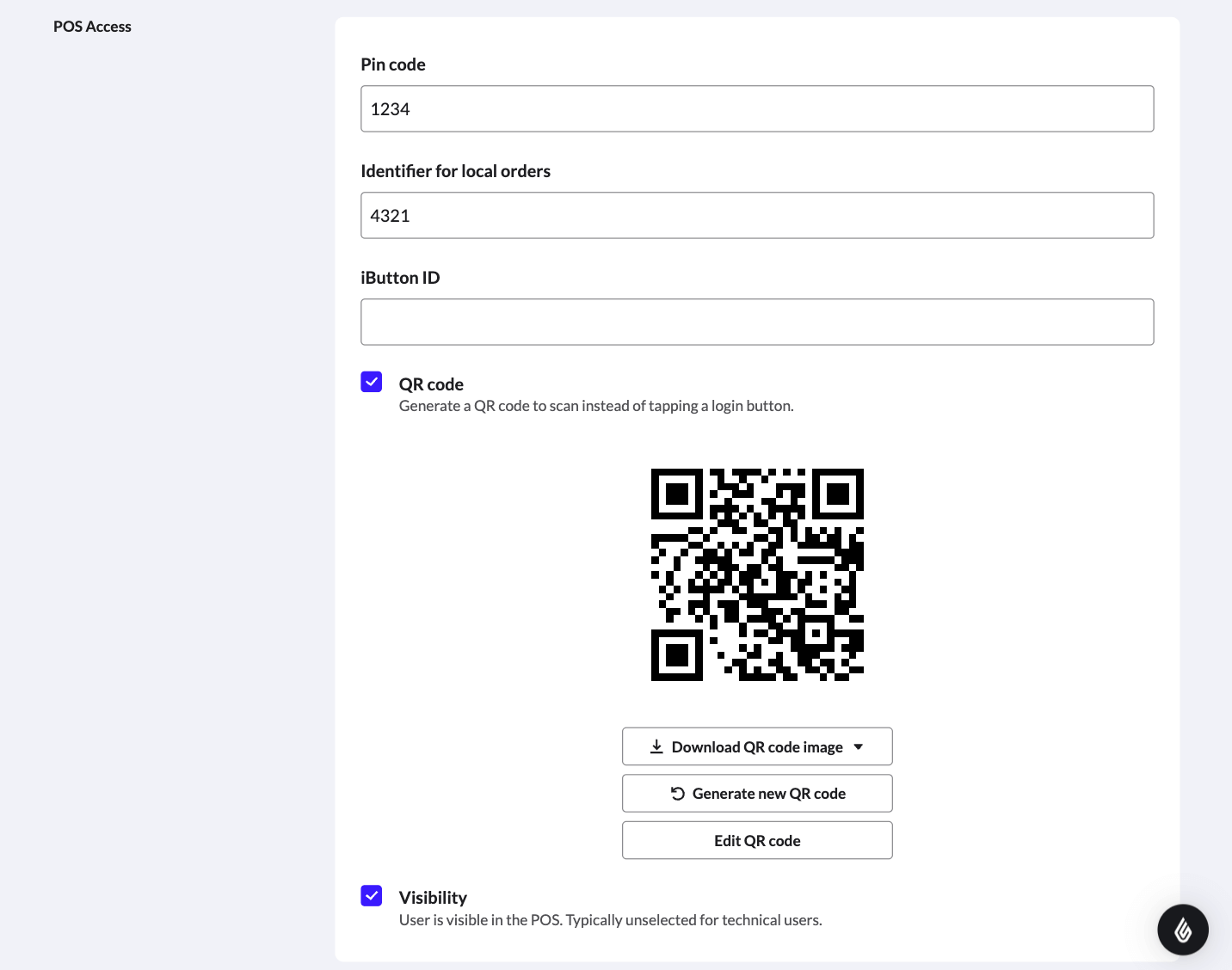Expand the Download QR code image dropdown arrow
This screenshot has width=1232, height=970.
coord(858,746)
